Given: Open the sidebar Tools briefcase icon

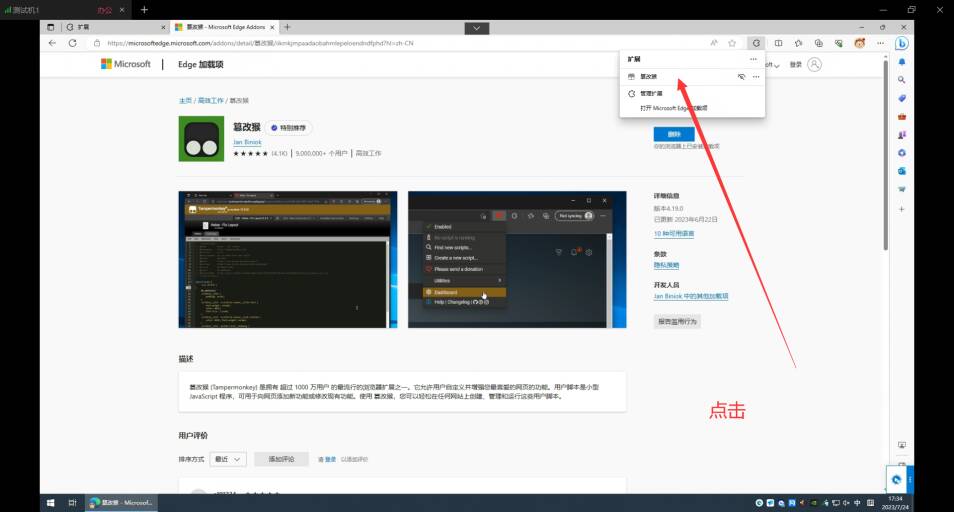Looking at the screenshot, I should pyautogui.click(x=902, y=116).
